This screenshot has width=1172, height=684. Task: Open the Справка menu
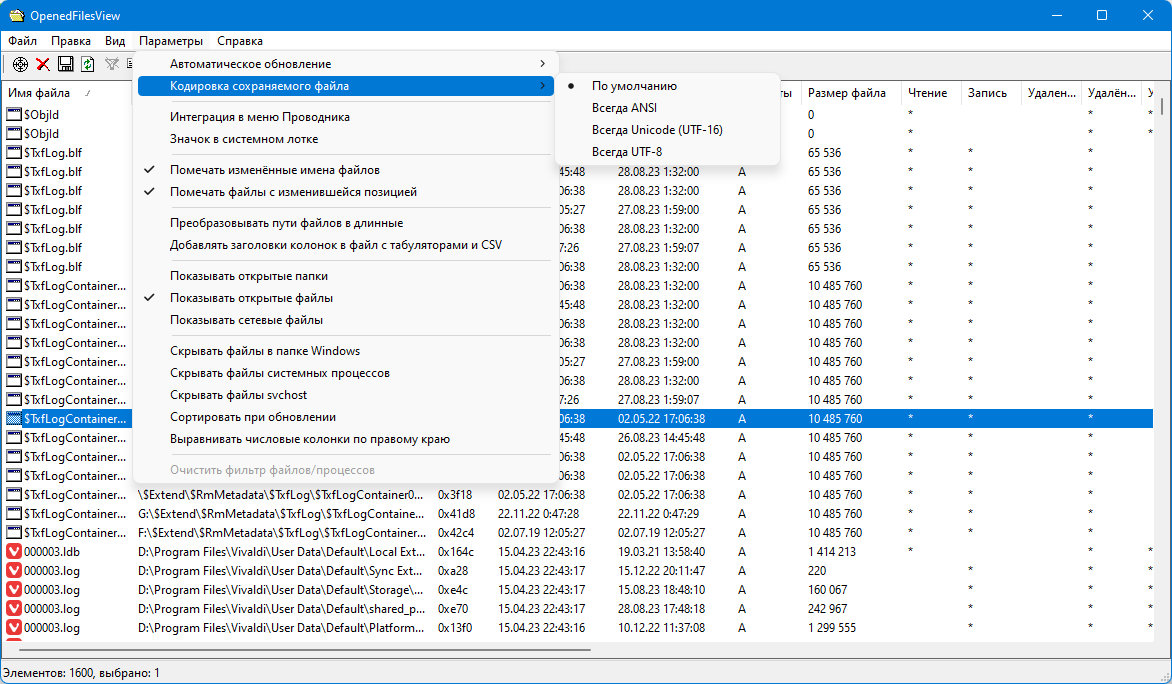pos(239,41)
